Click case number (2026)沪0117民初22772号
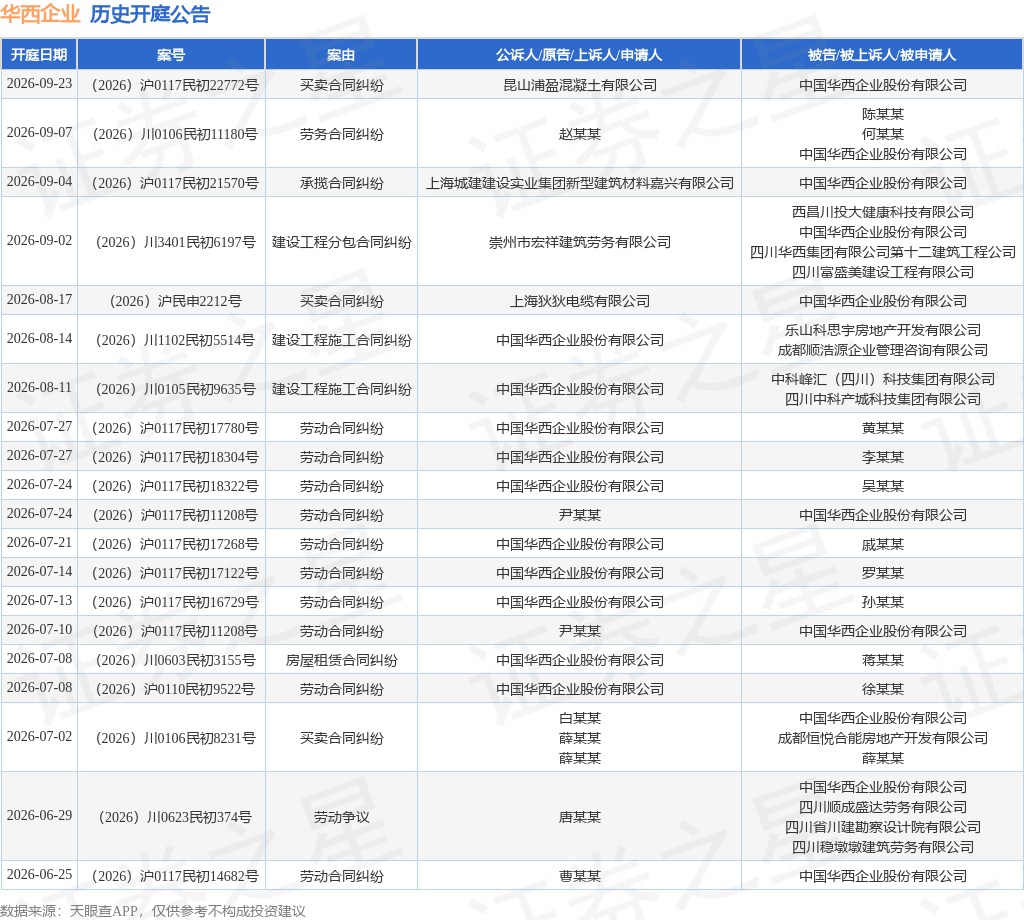 (x=175, y=85)
